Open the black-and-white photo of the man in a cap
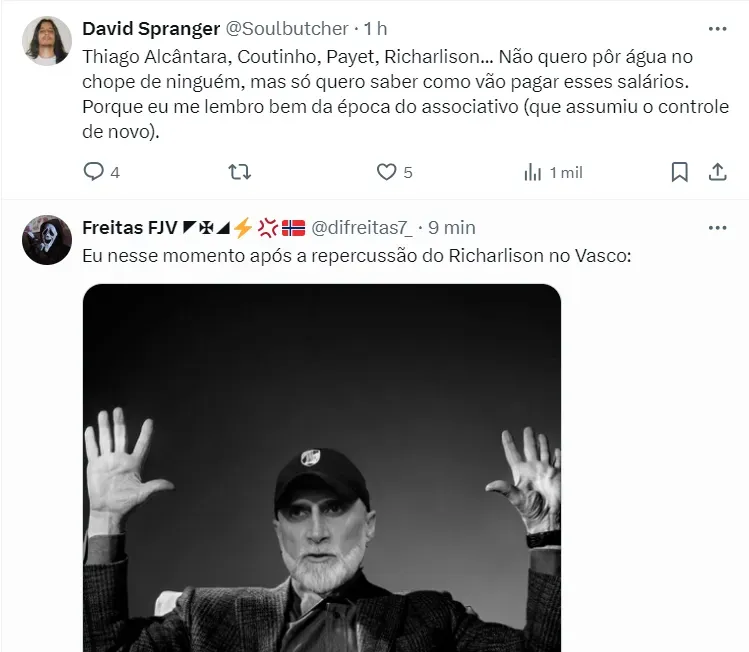The image size is (749, 652). pos(322,468)
